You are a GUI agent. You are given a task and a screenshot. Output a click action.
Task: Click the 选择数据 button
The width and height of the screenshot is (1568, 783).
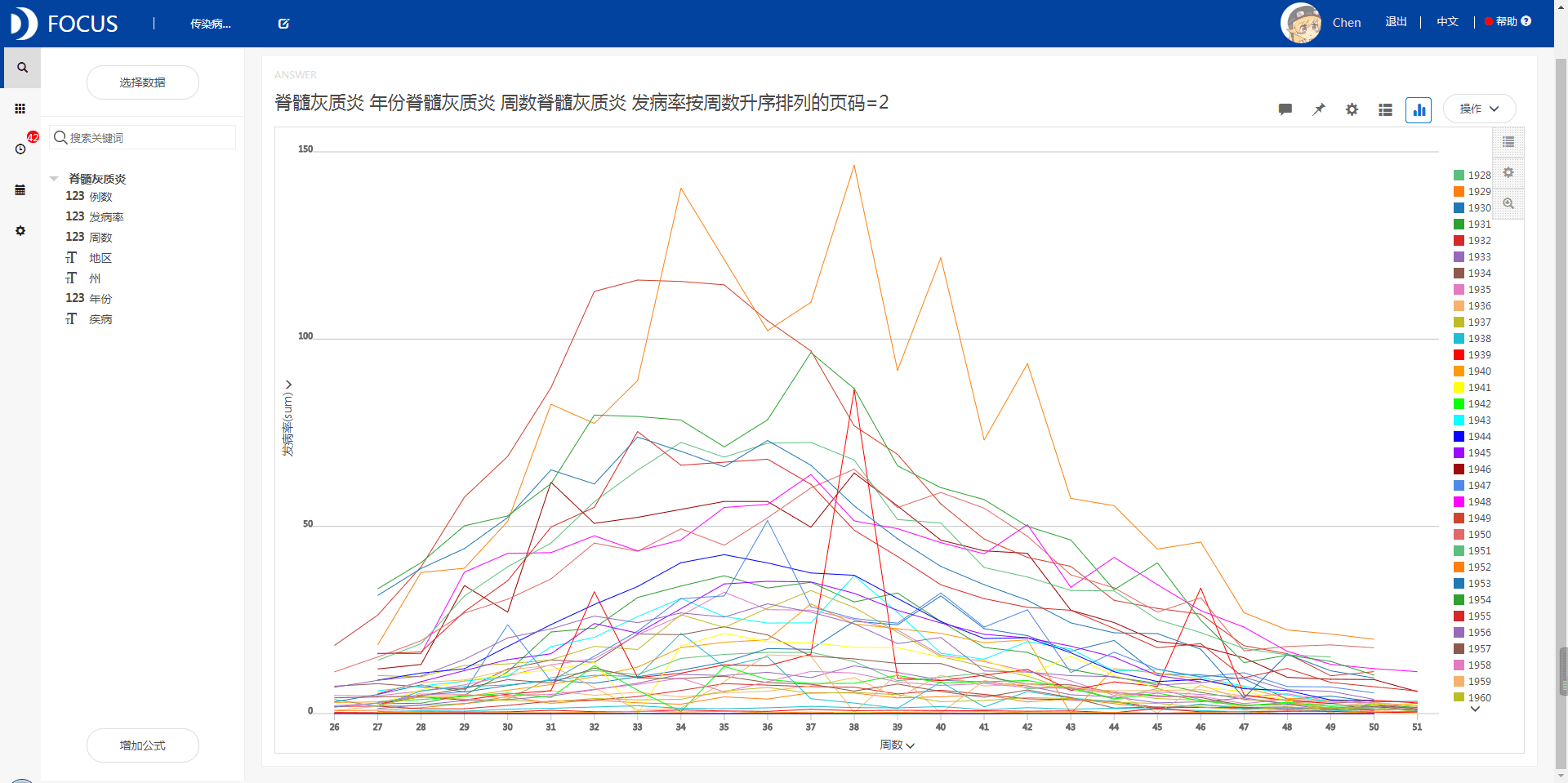click(x=143, y=82)
